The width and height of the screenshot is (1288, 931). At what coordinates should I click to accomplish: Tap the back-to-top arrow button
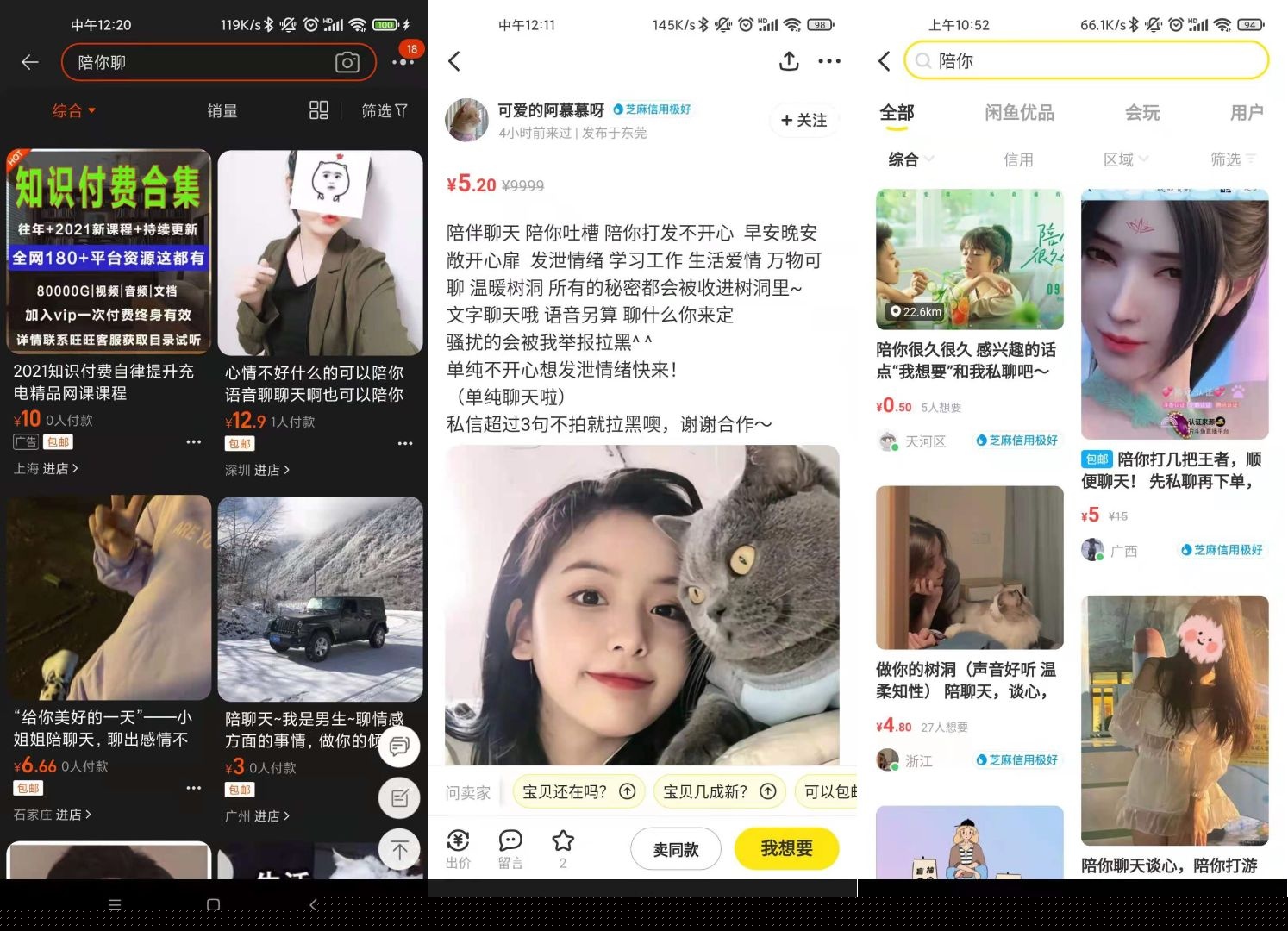coord(399,850)
